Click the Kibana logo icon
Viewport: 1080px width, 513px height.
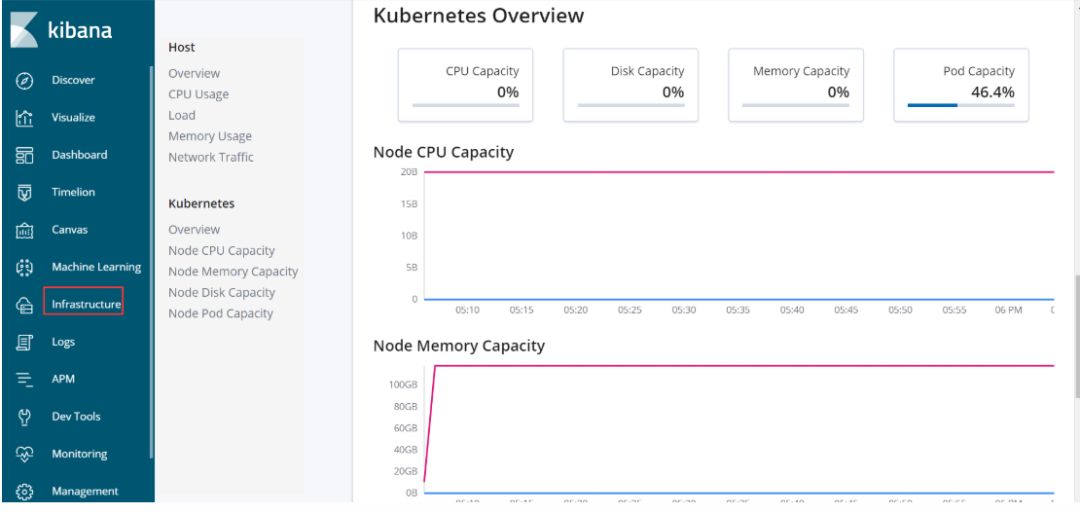click(24, 30)
